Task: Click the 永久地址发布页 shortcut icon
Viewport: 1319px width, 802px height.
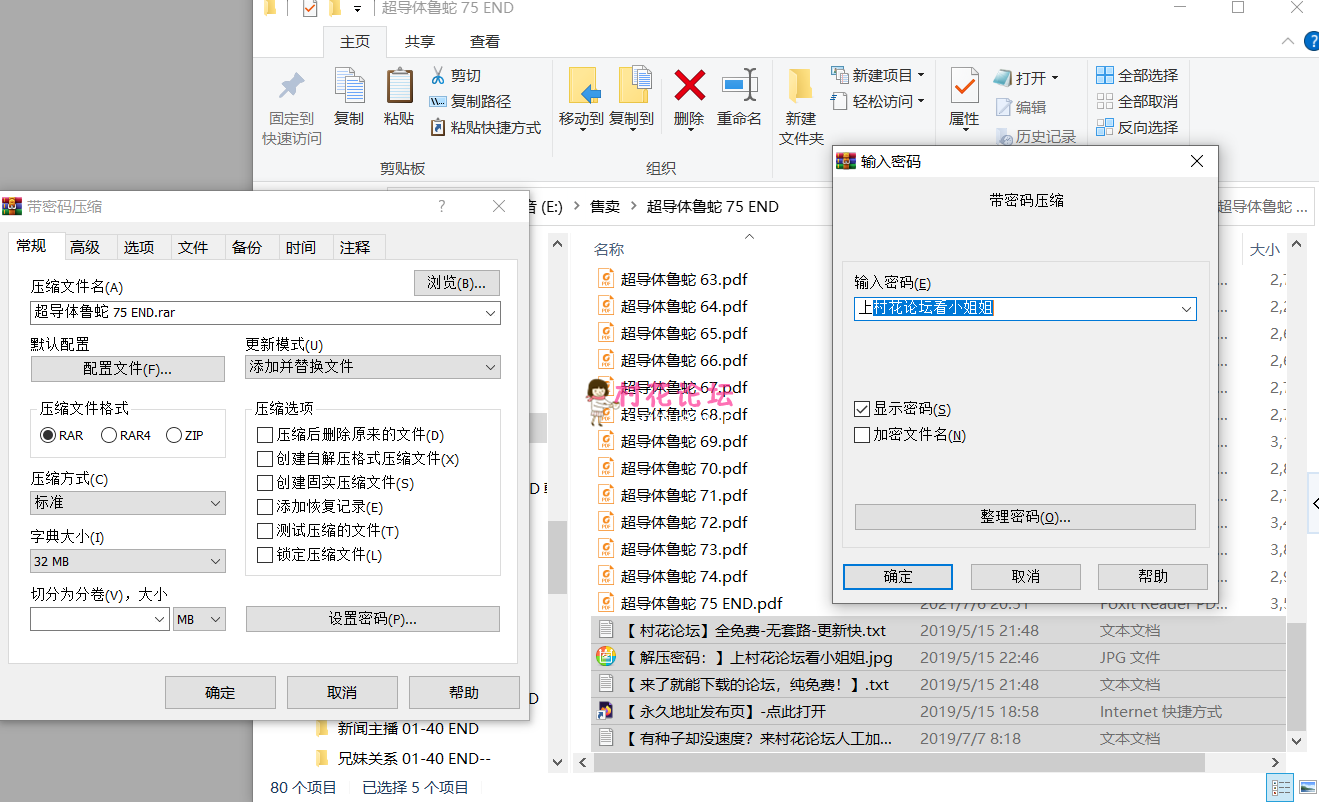Action: [x=604, y=711]
